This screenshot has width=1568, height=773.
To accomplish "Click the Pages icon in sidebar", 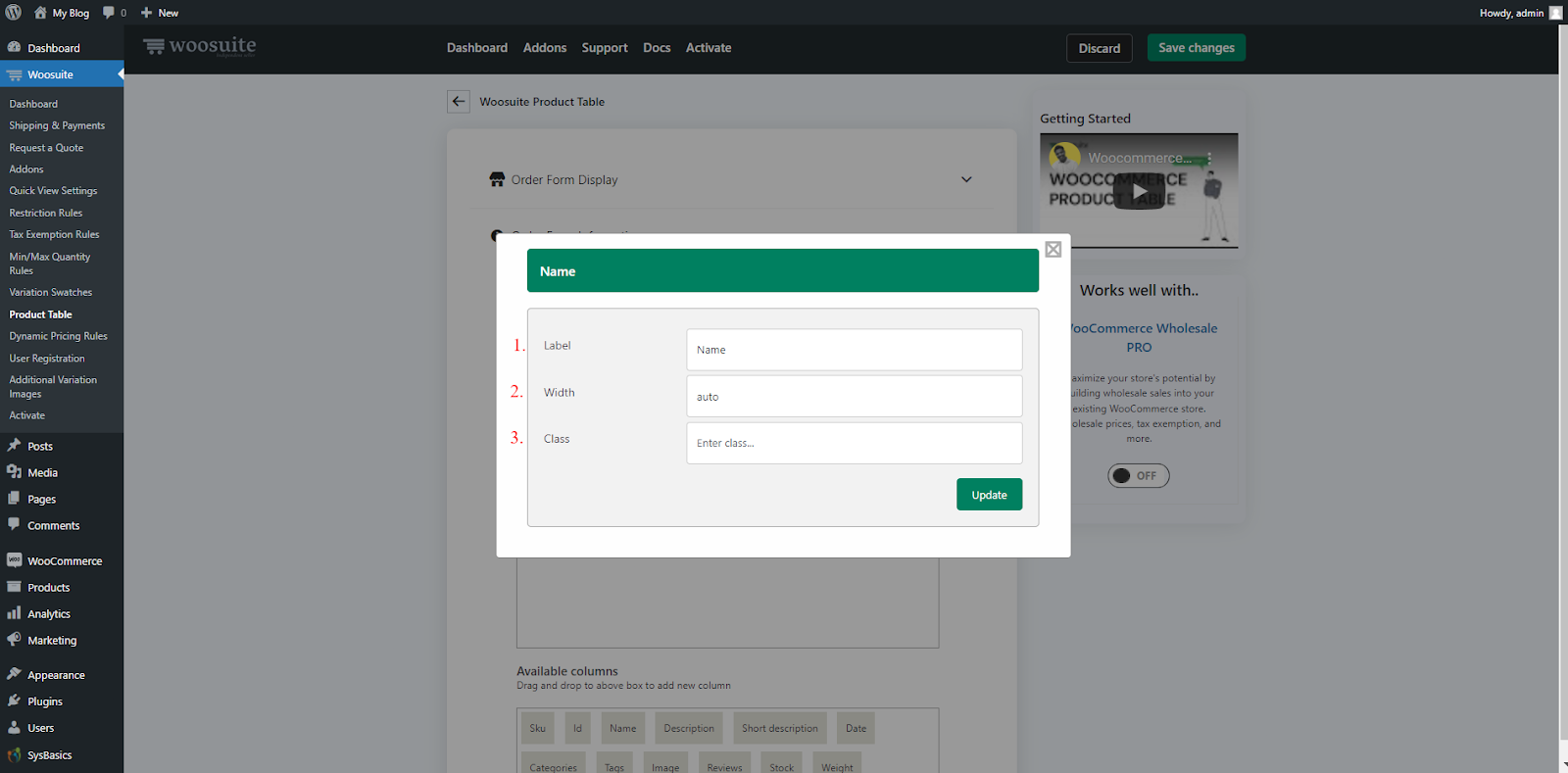I will [14, 499].
